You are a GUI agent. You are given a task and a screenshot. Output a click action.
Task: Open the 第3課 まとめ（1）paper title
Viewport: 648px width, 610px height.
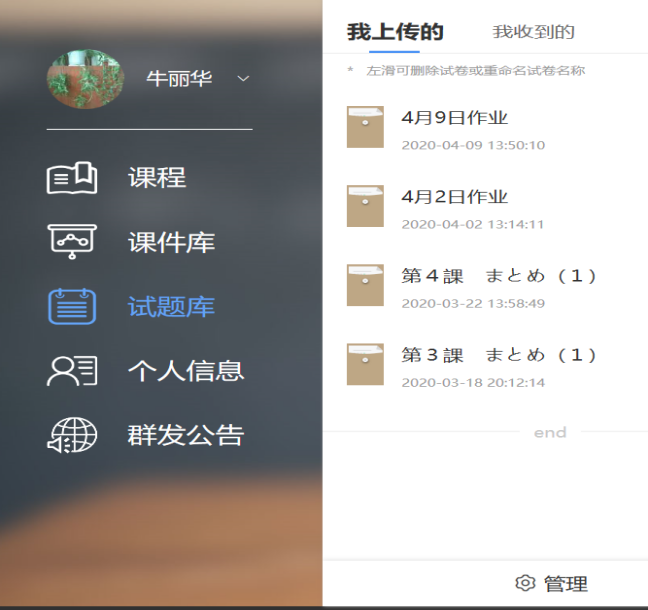[499, 355]
